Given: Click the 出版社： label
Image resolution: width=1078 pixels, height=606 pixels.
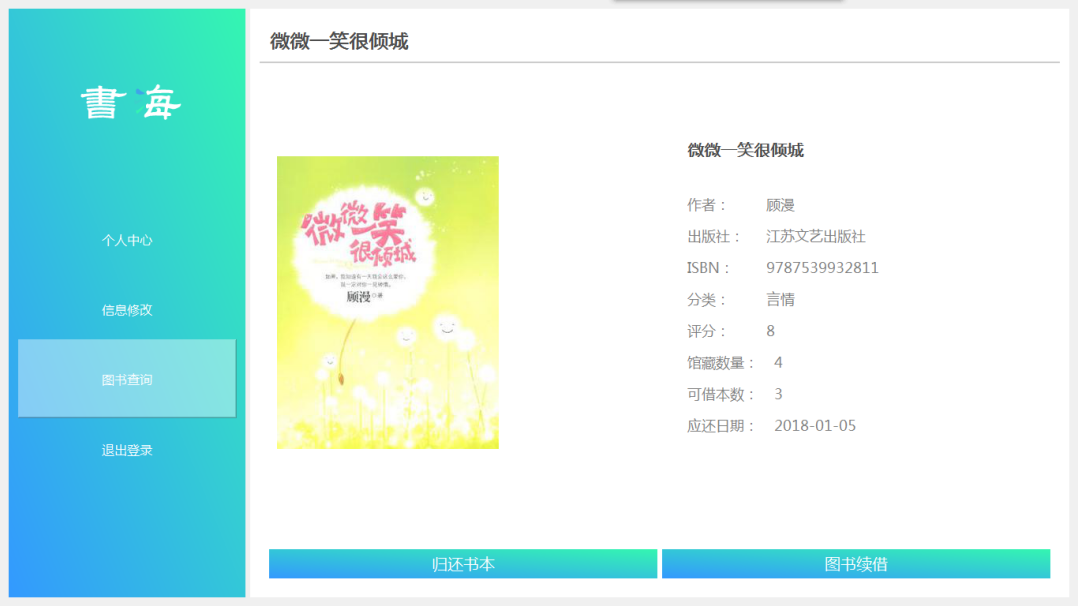Looking at the screenshot, I should click(x=714, y=237).
